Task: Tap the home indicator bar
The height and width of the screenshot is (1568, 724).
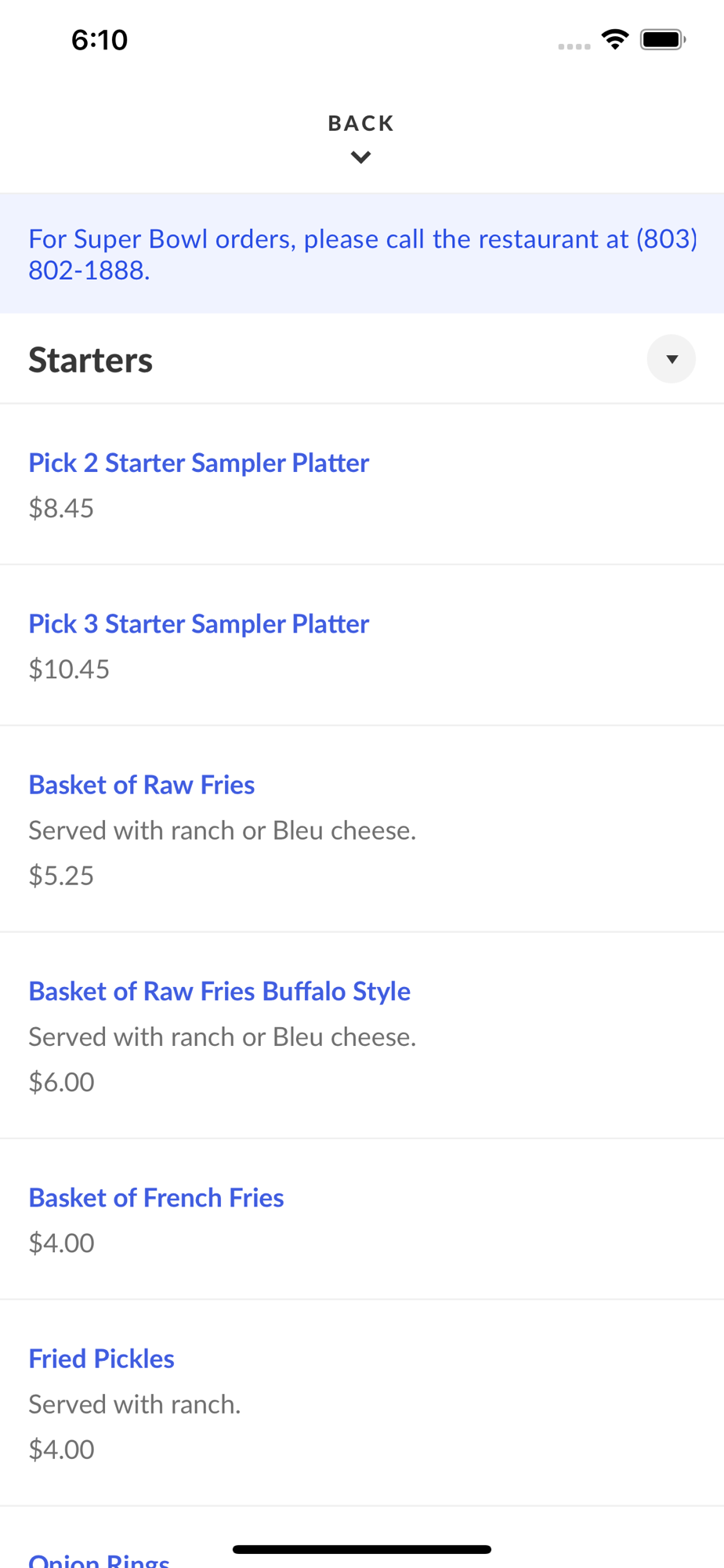Action: (362, 1549)
